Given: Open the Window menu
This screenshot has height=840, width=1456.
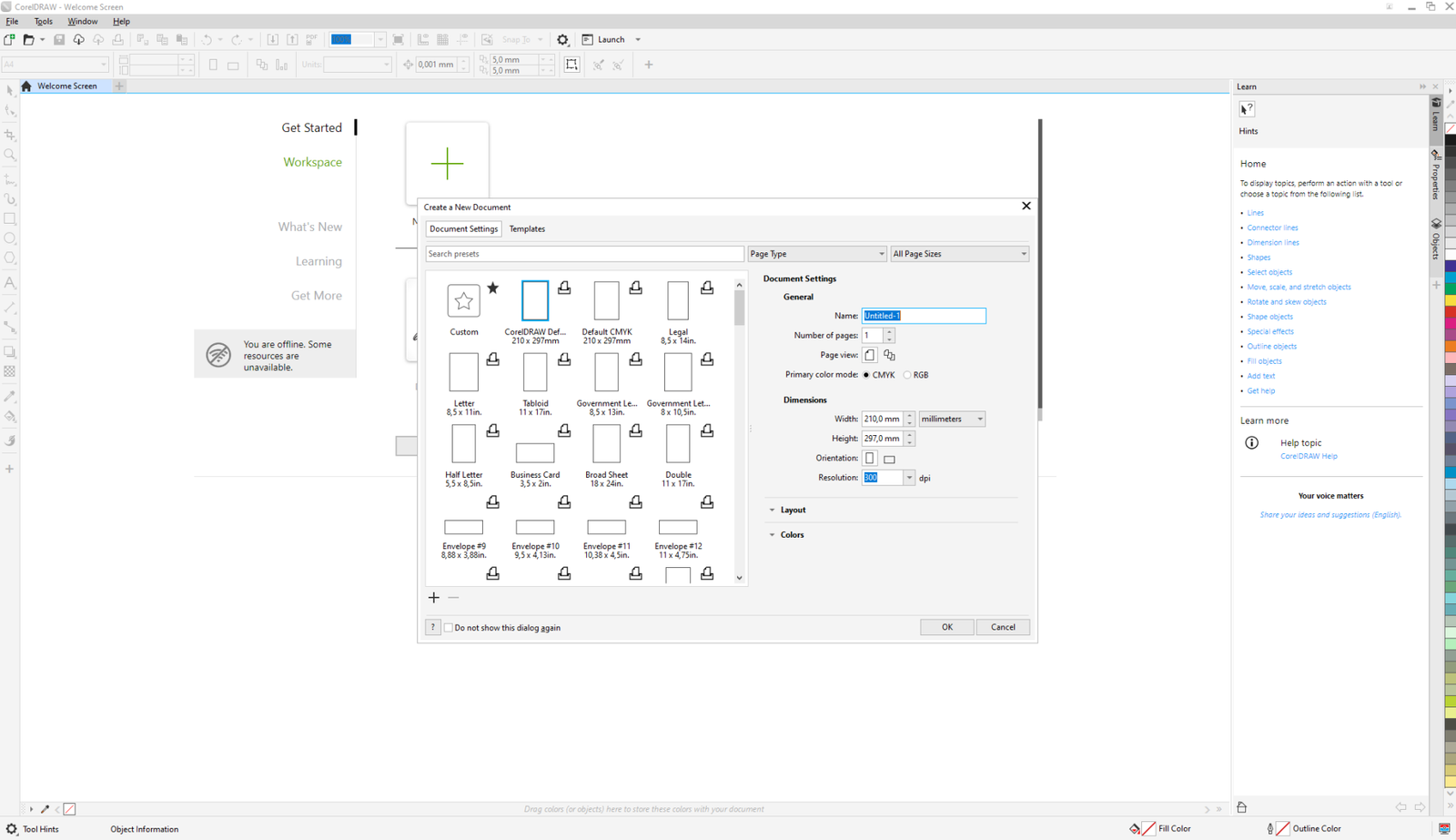Looking at the screenshot, I should click(83, 21).
